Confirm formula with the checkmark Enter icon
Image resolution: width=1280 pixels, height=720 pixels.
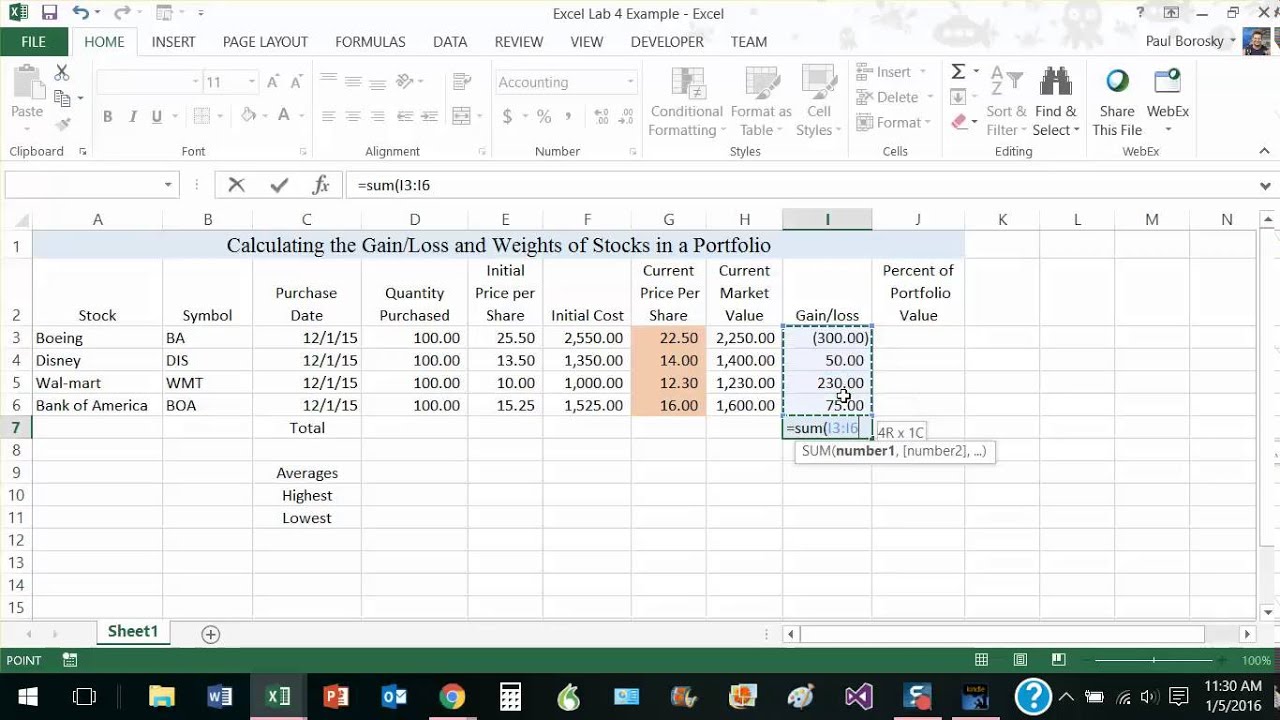point(279,185)
